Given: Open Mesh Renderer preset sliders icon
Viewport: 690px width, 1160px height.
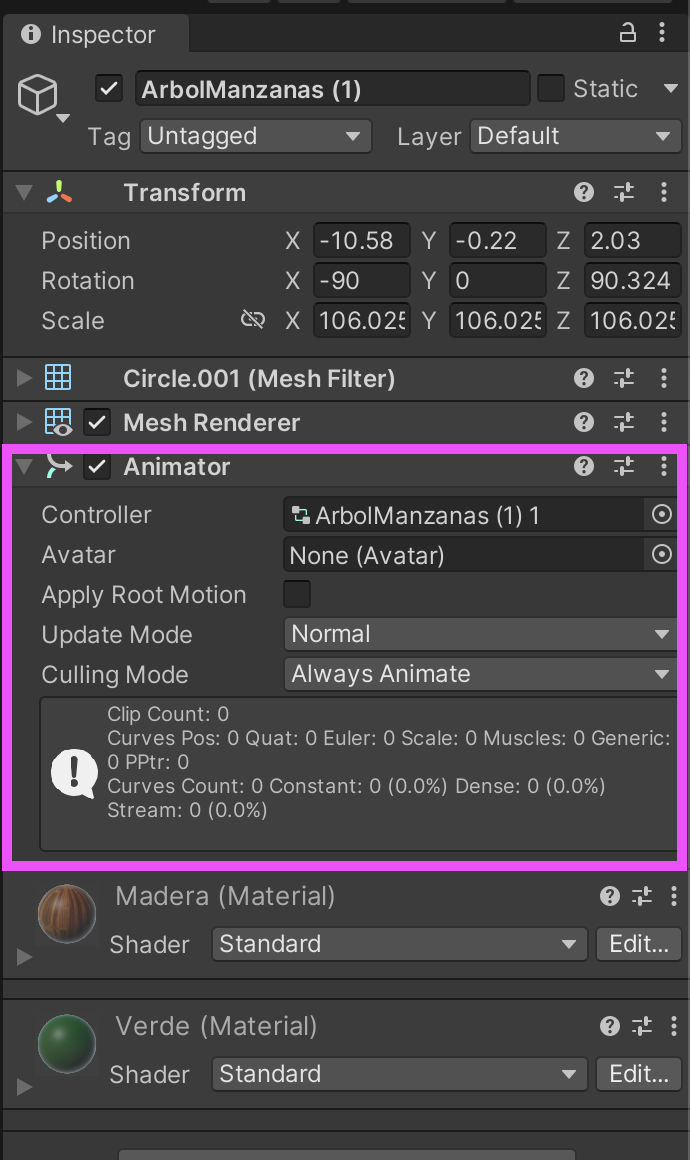Looking at the screenshot, I should [624, 423].
